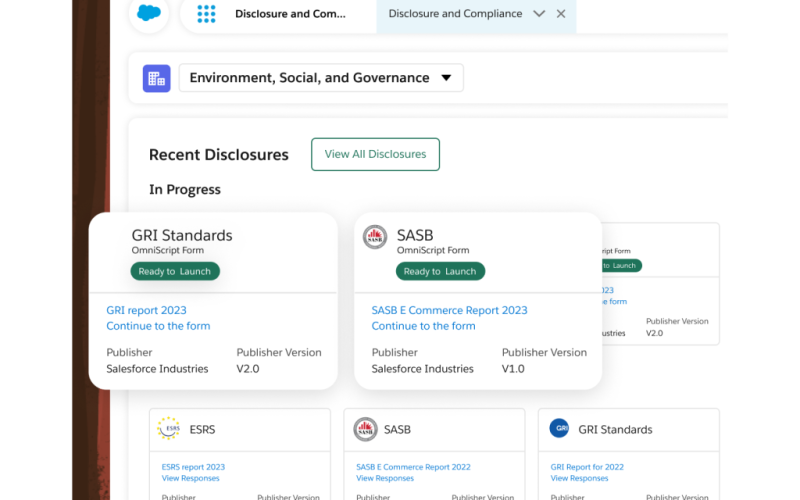Click View Responses under SASB 2022 report
Image resolution: width=800 pixels, height=500 pixels.
coord(385,478)
